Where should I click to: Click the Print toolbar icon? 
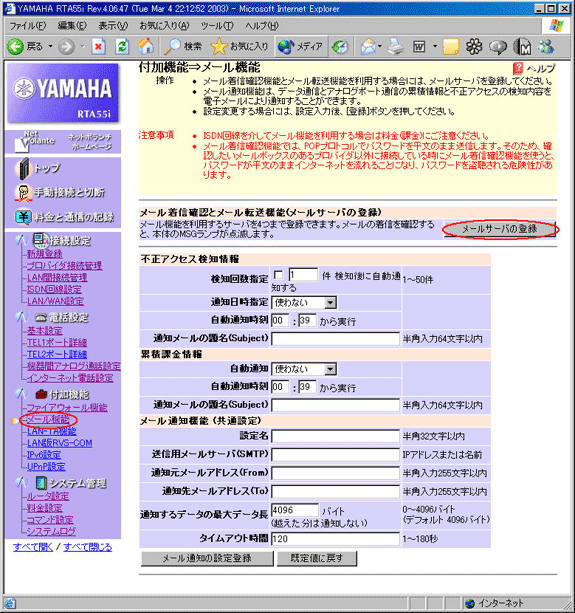395,47
